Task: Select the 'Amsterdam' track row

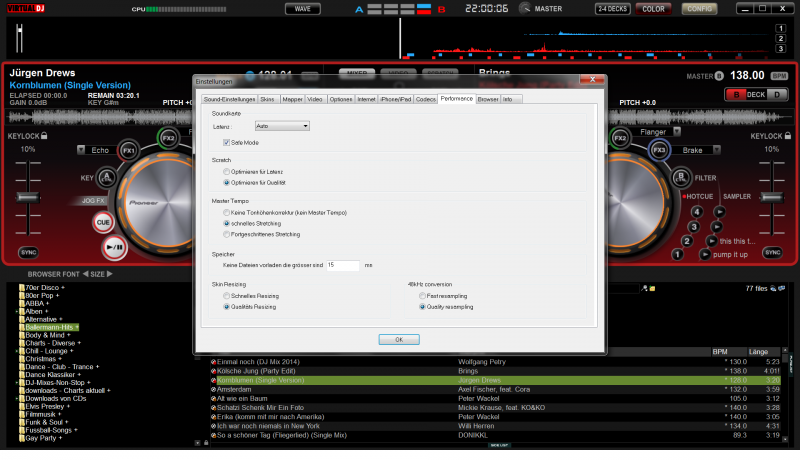Action: [495, 390]
